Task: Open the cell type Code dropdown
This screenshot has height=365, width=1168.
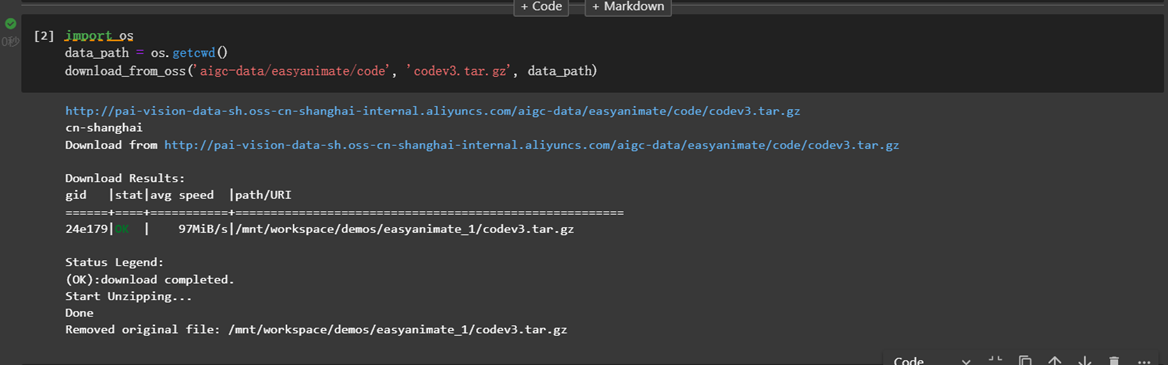Action: coord(931,361)
